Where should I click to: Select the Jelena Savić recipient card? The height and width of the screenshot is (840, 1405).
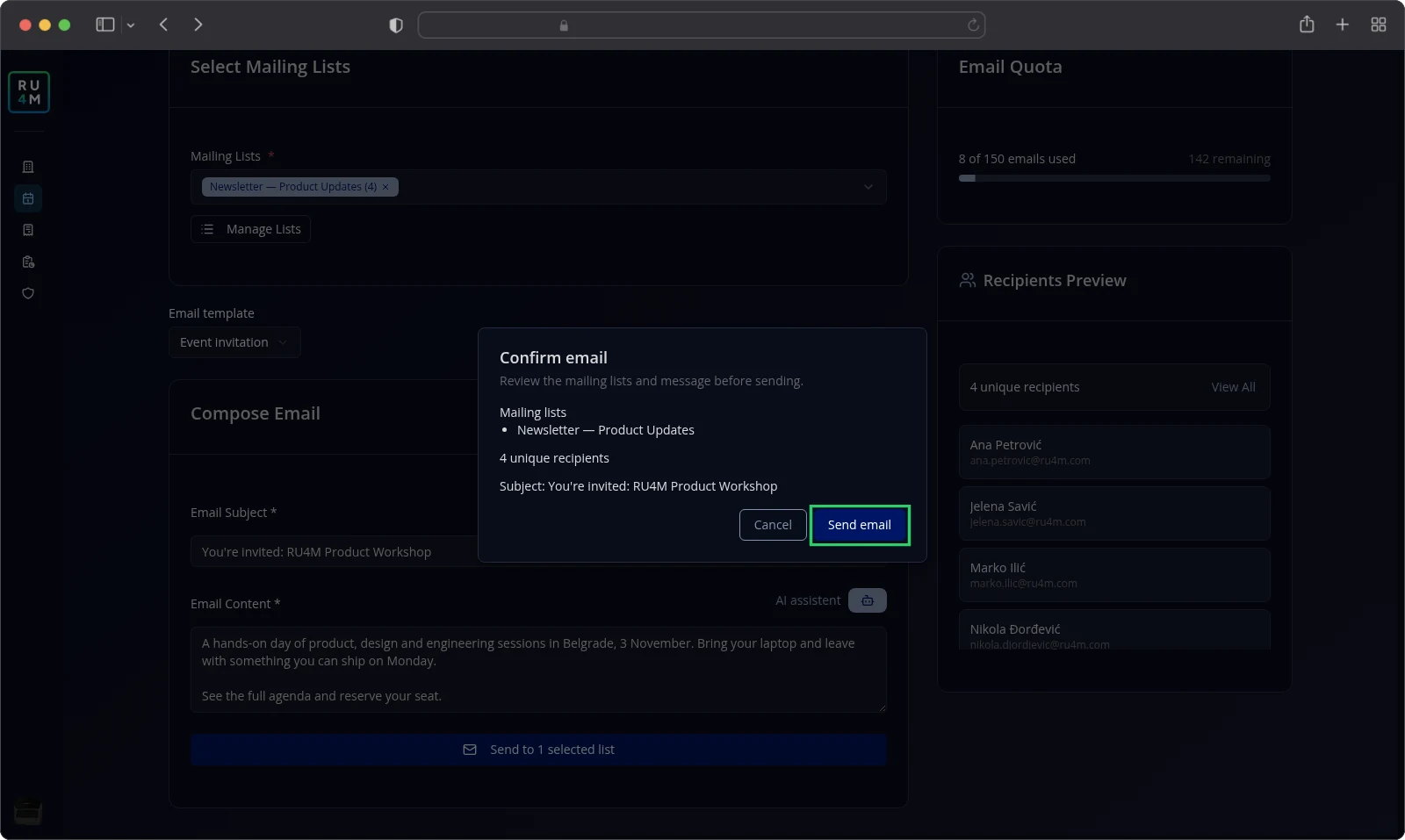click(1114, 513)
